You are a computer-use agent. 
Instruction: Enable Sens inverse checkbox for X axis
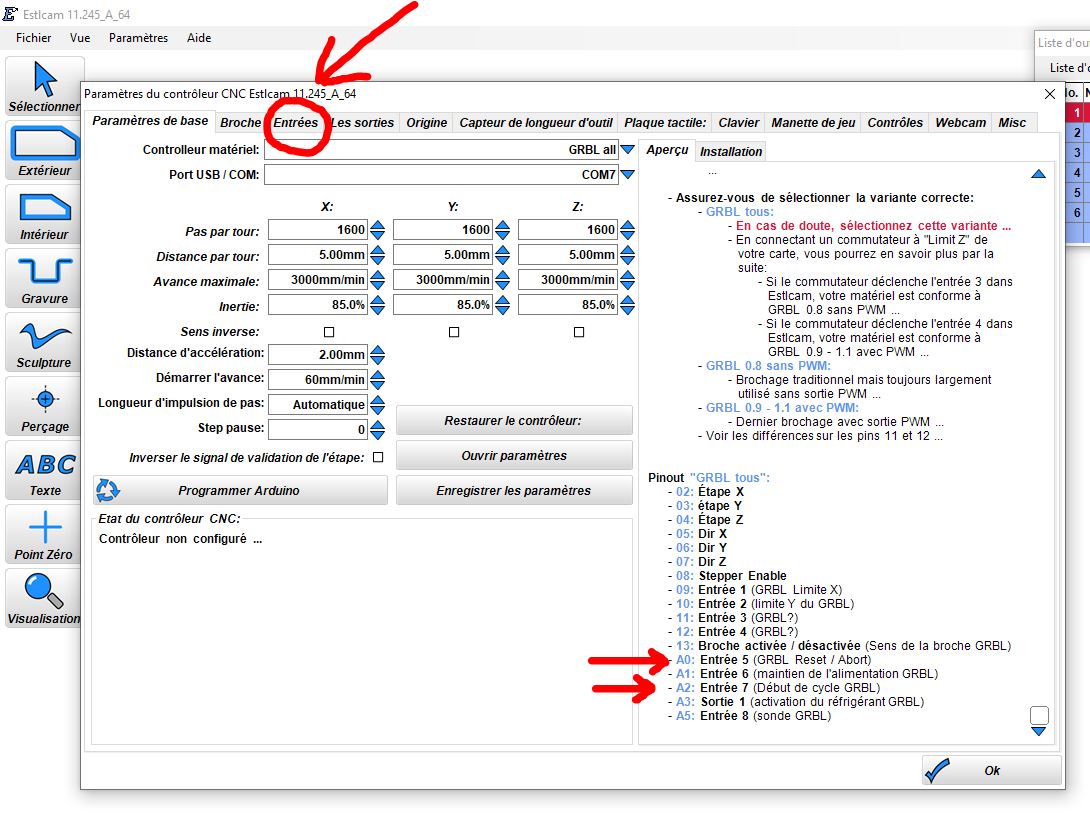coord(329,332)
